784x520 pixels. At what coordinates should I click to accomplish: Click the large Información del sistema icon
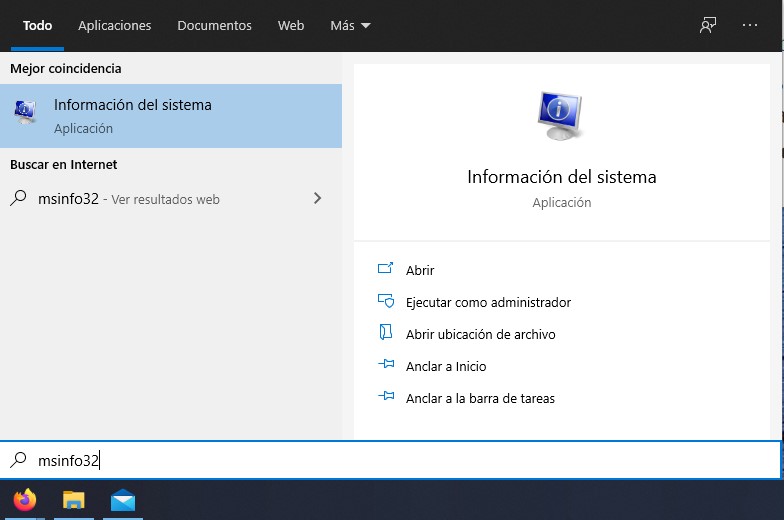click(561, 117)
